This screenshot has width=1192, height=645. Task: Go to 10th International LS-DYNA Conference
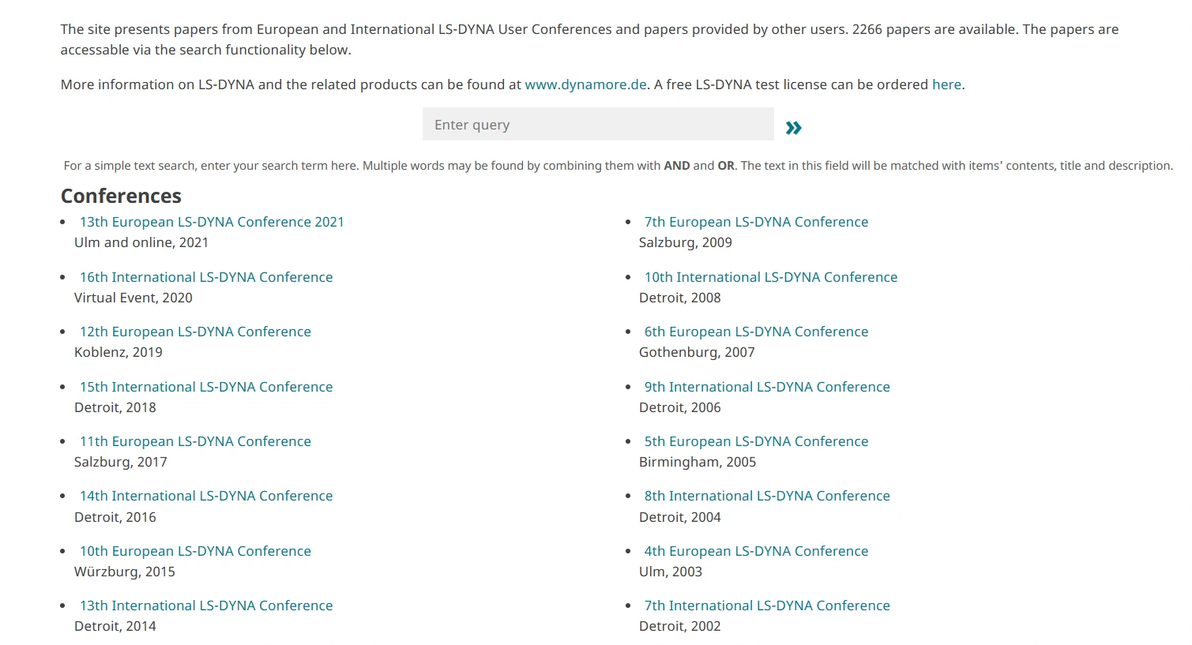[770, 277]
